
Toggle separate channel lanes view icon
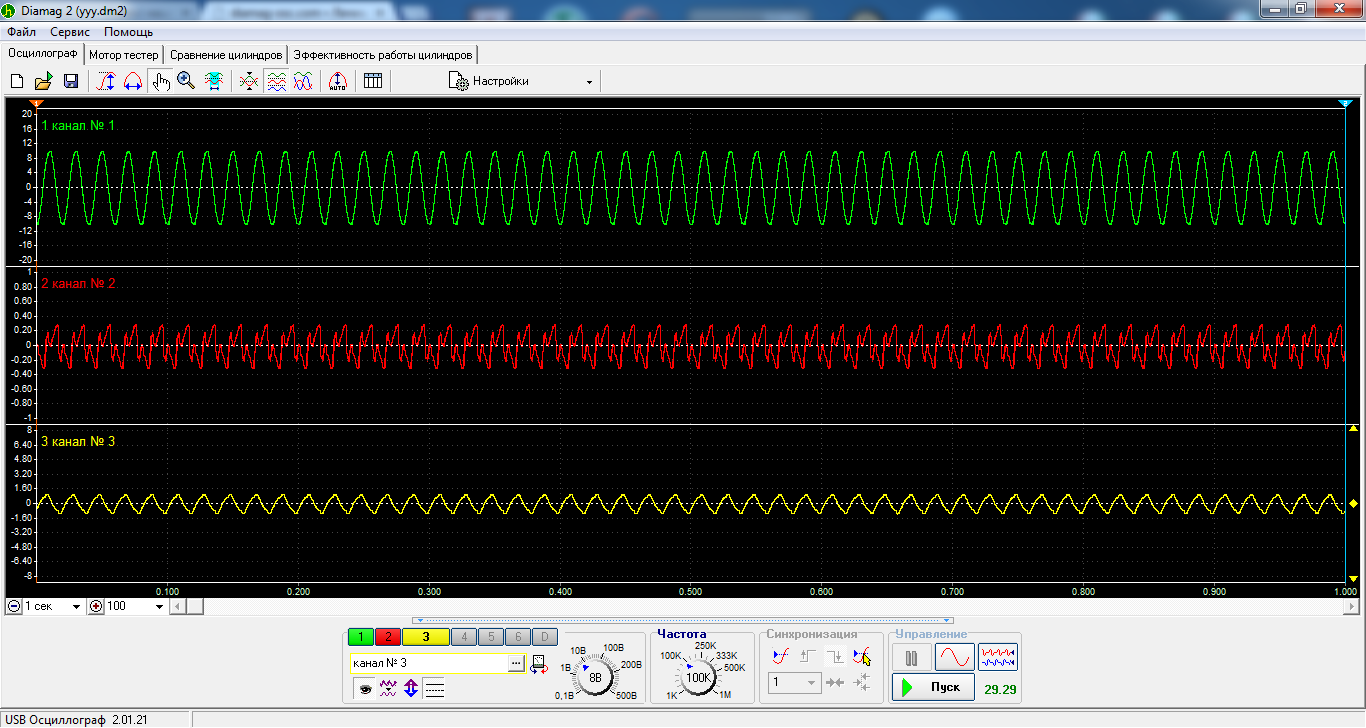pos(277,81)
